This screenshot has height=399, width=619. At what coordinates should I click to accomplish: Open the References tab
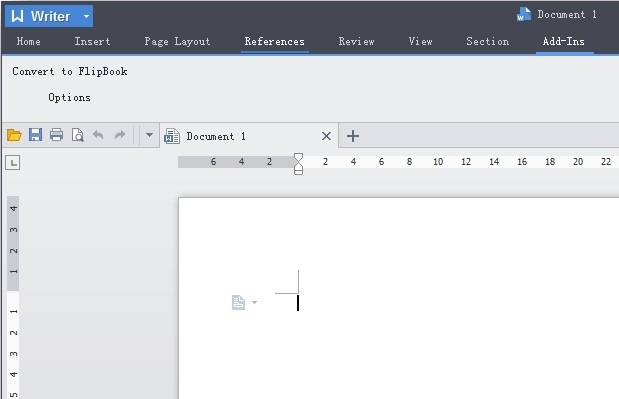(274, 41)
